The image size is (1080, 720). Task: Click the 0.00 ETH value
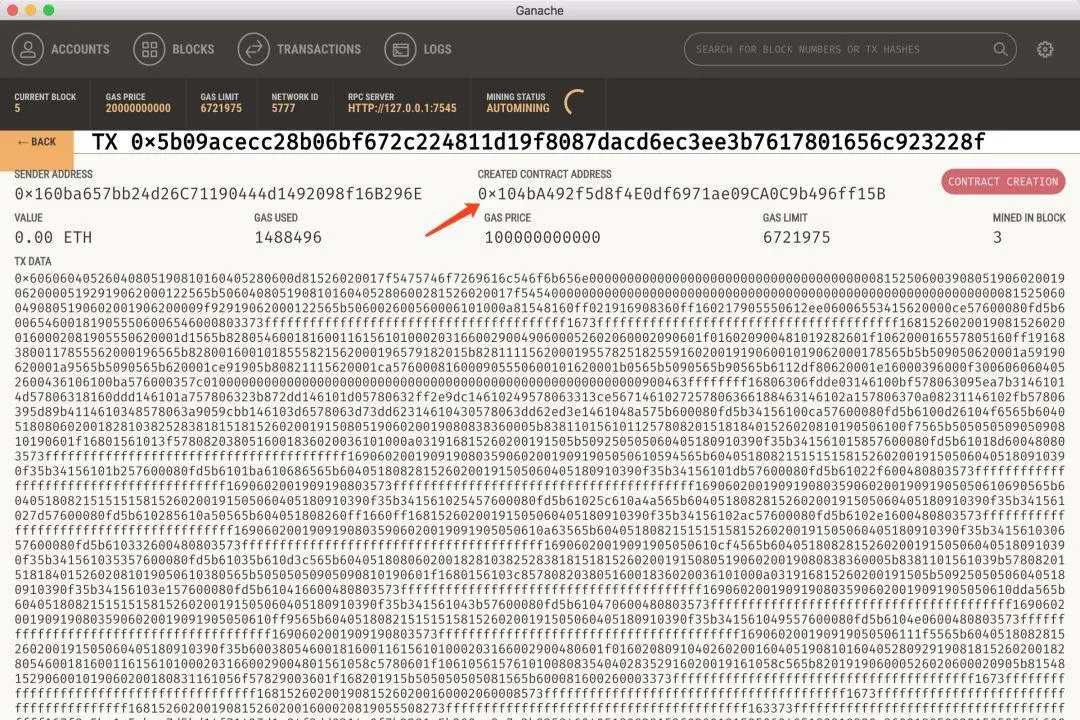(53, 237)
